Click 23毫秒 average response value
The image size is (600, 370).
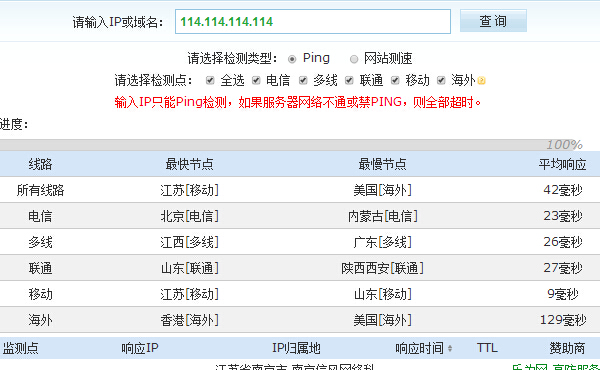click(563, 216)
